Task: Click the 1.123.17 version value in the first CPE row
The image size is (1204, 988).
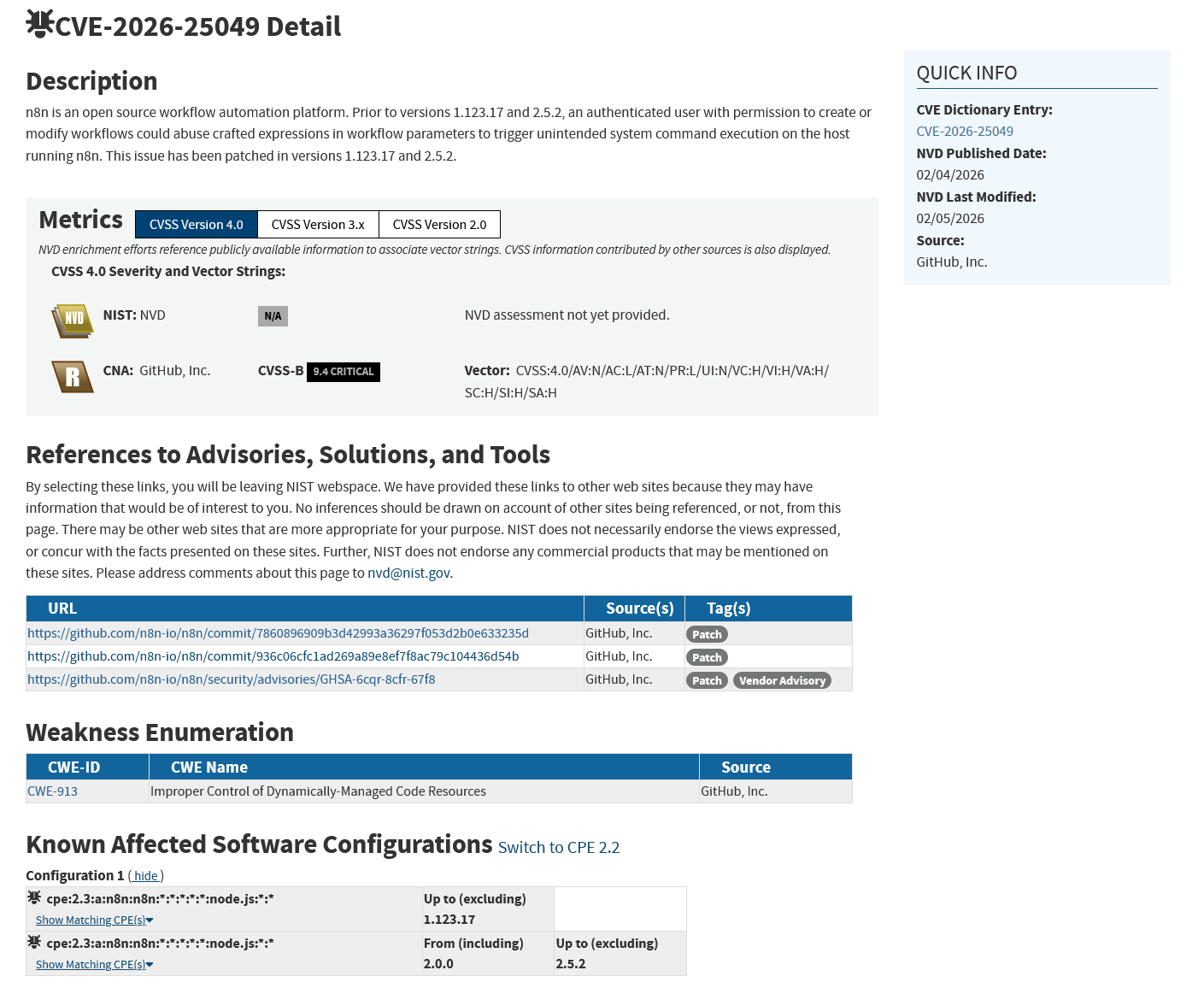Action: coord(449,920)
